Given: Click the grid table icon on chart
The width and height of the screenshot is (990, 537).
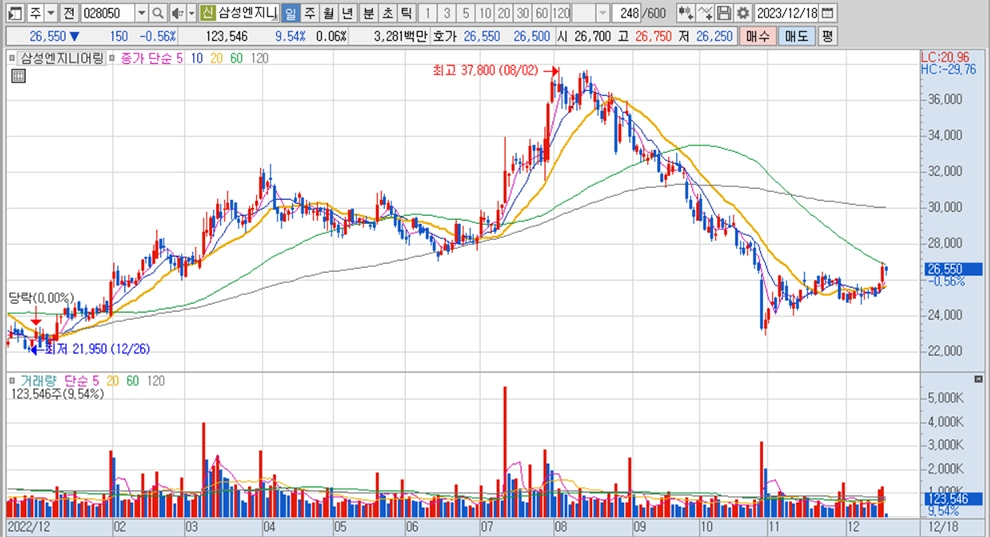Looking at the screenshot, I should coord(17,77).
